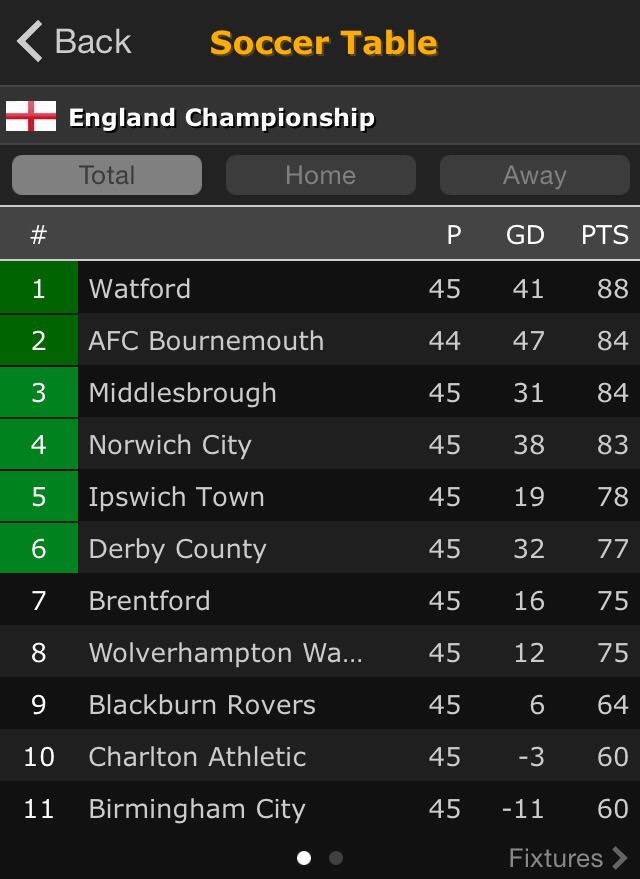
Task: Tap the first page indicator dot
Action: coord(304,858)
